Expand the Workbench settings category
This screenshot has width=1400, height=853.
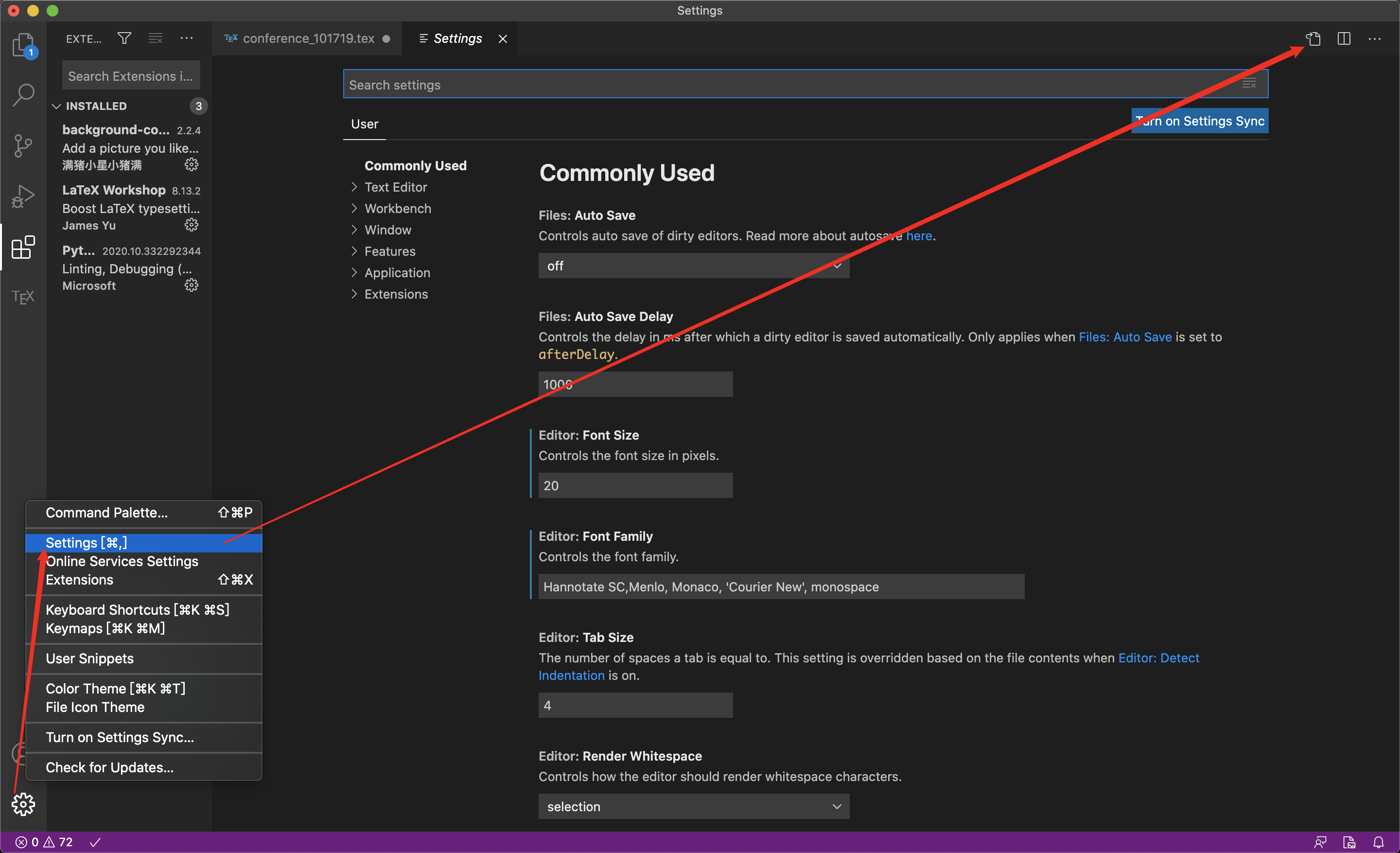click(x=398, y=209)
